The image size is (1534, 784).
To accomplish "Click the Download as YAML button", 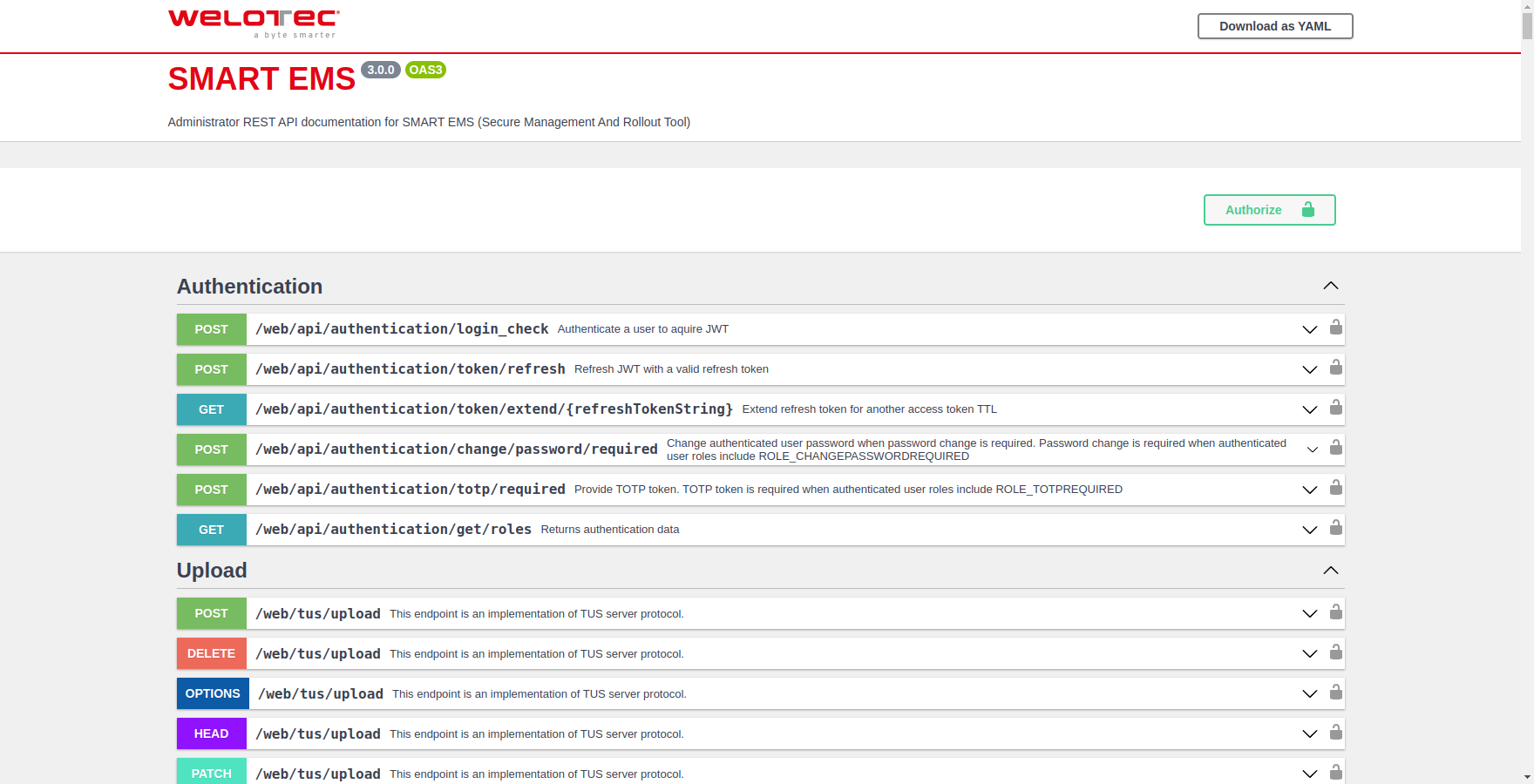I will (x=1275, y=26).
